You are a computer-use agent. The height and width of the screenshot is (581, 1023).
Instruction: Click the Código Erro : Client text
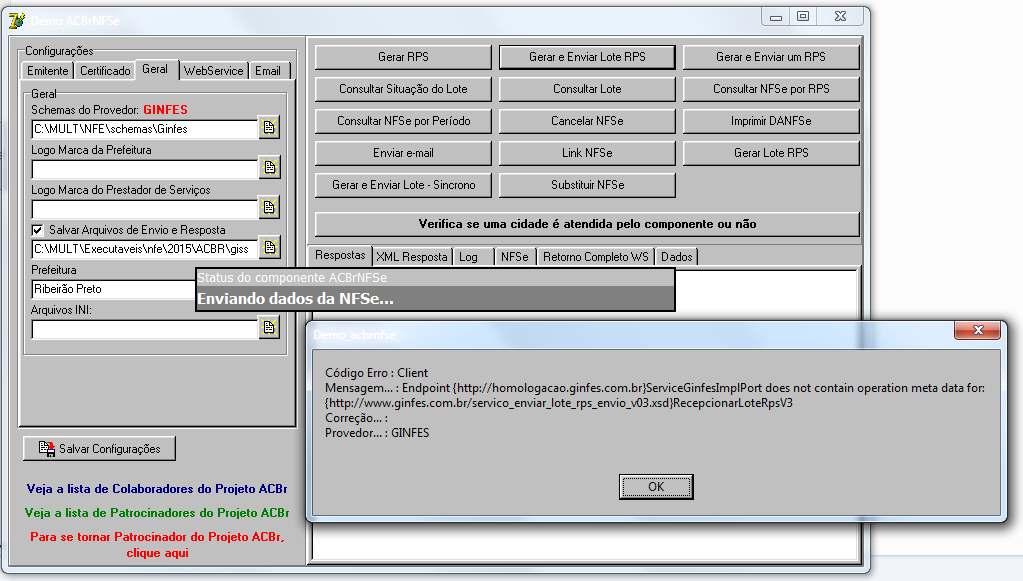pos(376,372)
